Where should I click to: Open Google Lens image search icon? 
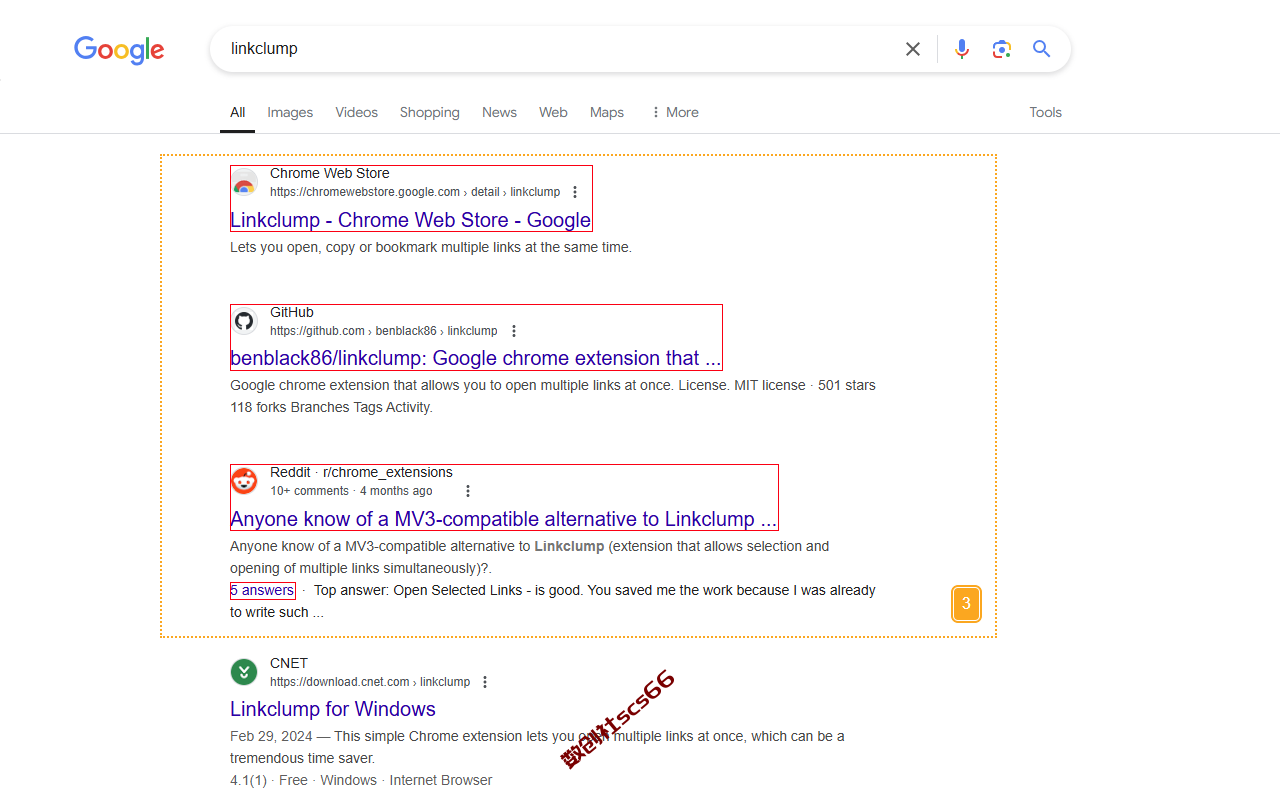(x=1002, y=49)
